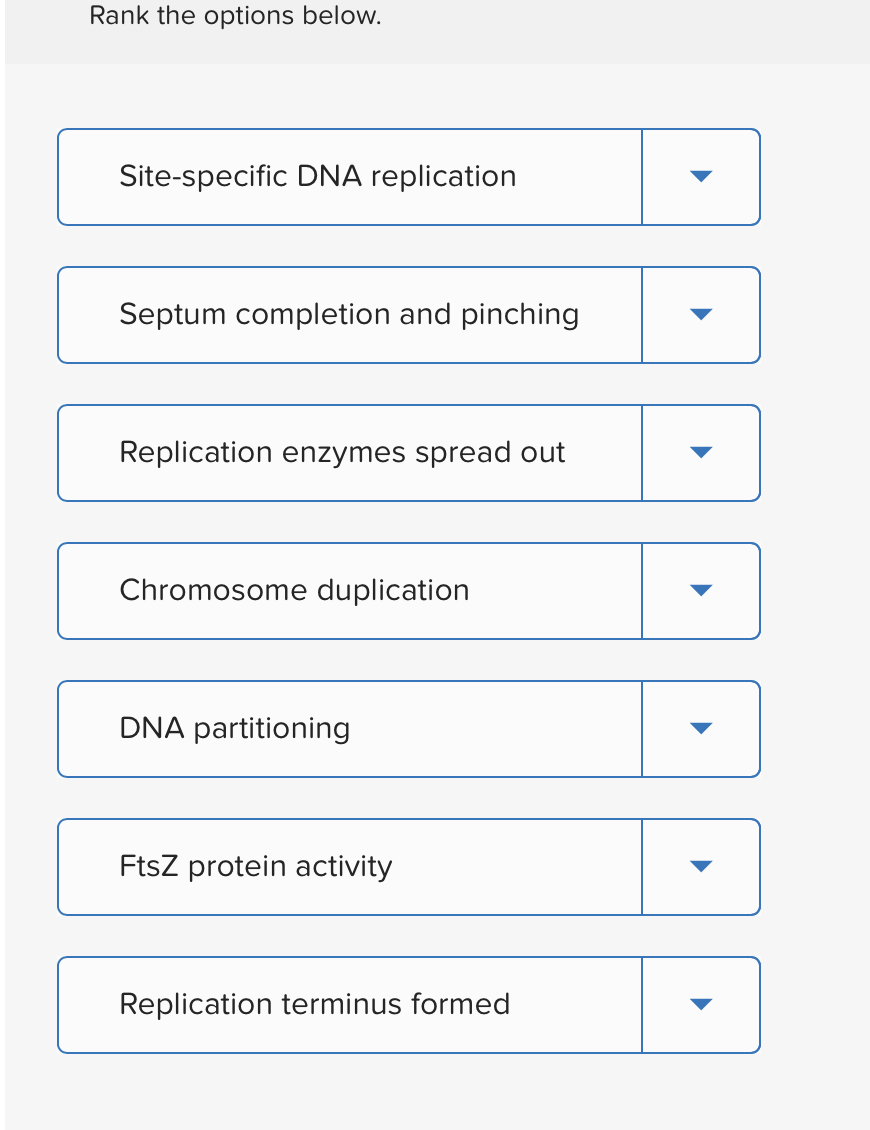Click the arrow icon next to FtsZ protein activity

click(700, 866)
